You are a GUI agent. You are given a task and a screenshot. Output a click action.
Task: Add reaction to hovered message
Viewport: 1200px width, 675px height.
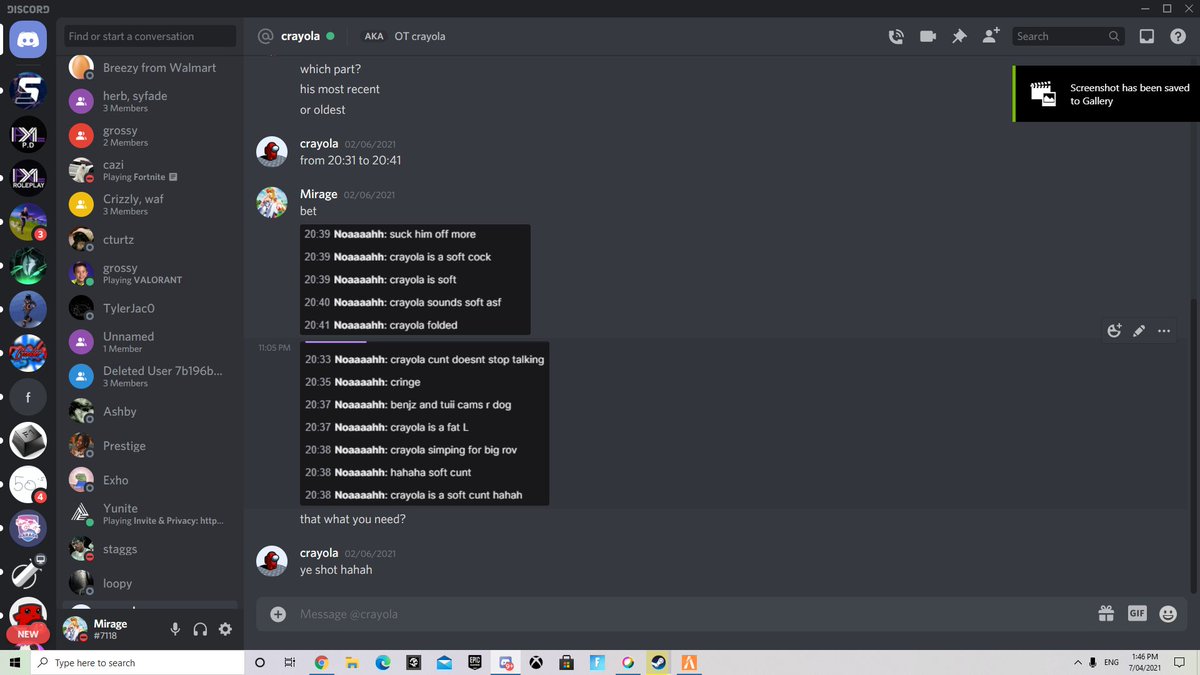1114,331
